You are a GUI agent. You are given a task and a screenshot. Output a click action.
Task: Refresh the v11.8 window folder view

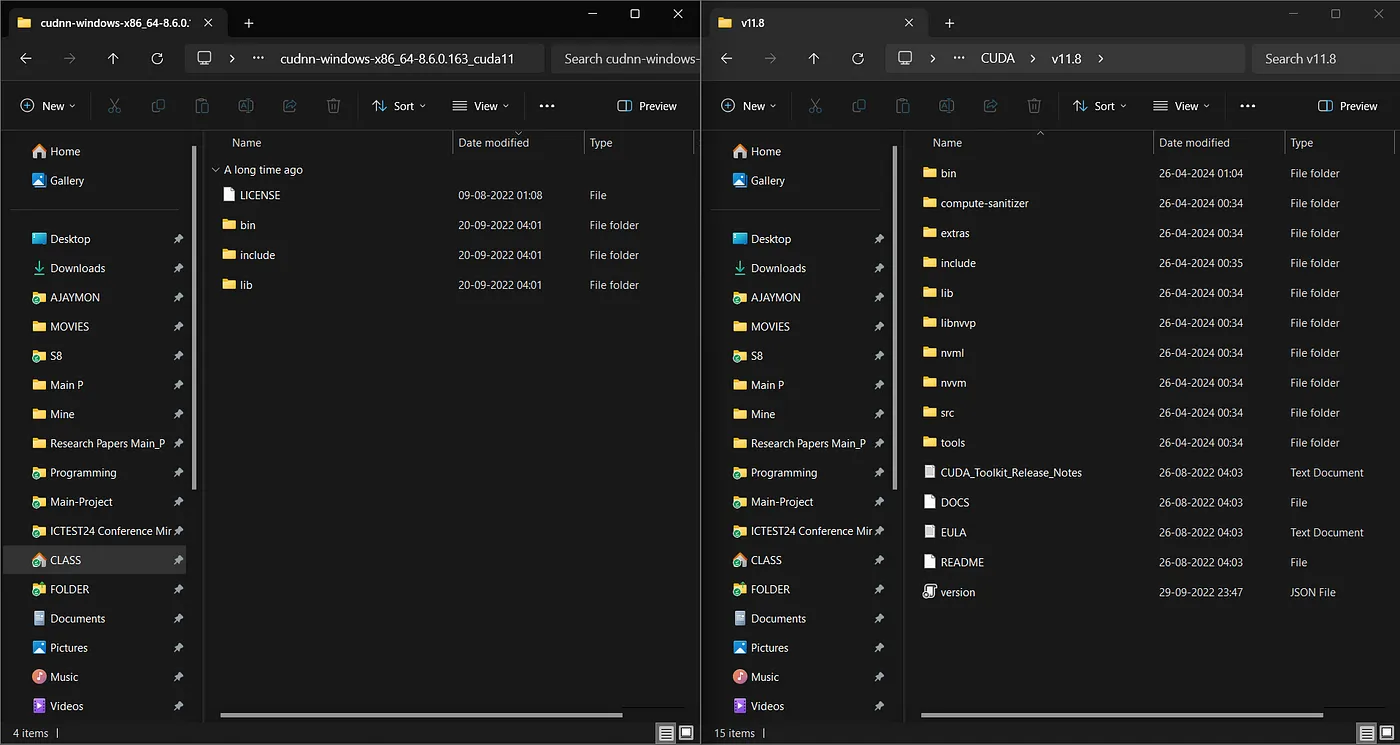858,59
